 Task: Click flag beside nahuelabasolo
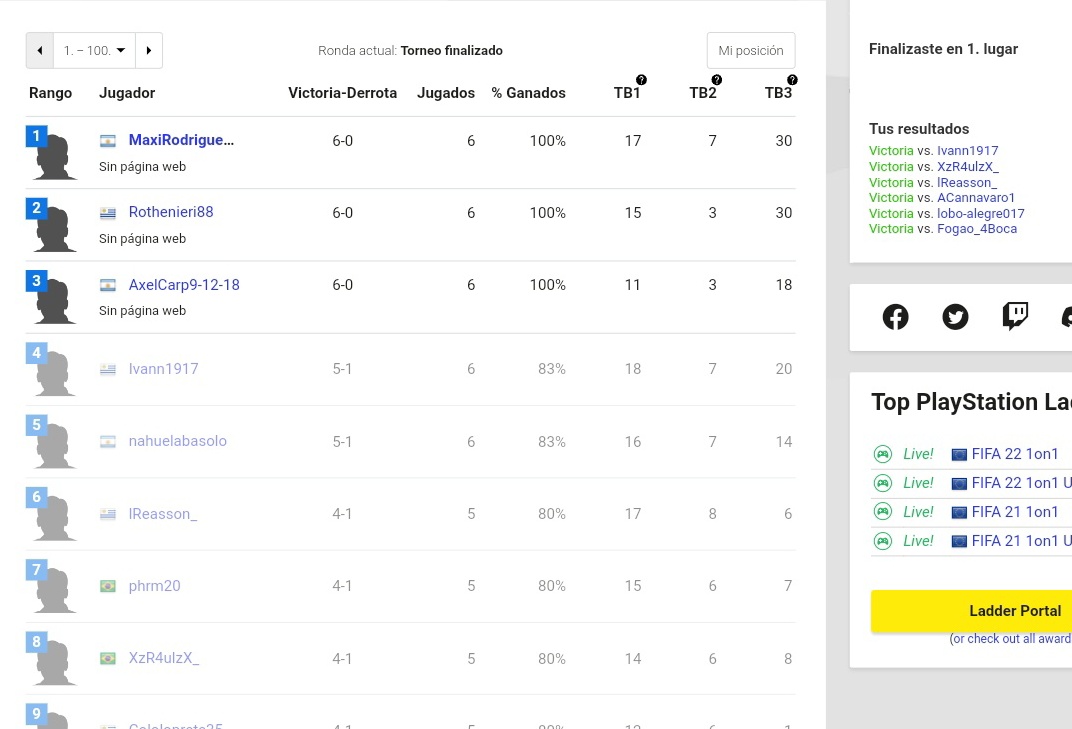pos(108,442)
